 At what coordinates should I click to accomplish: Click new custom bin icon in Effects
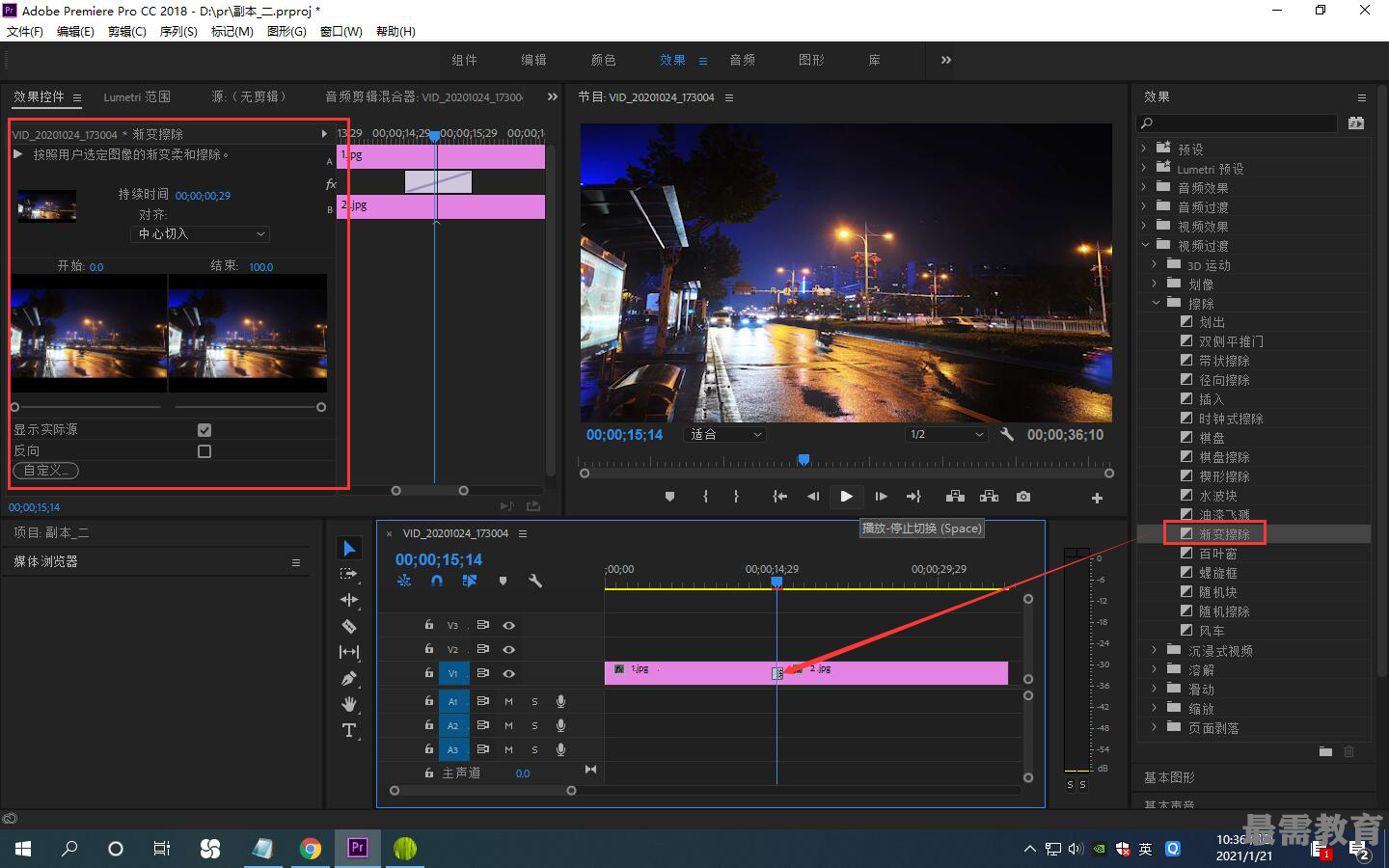(x=1325, y=751)
